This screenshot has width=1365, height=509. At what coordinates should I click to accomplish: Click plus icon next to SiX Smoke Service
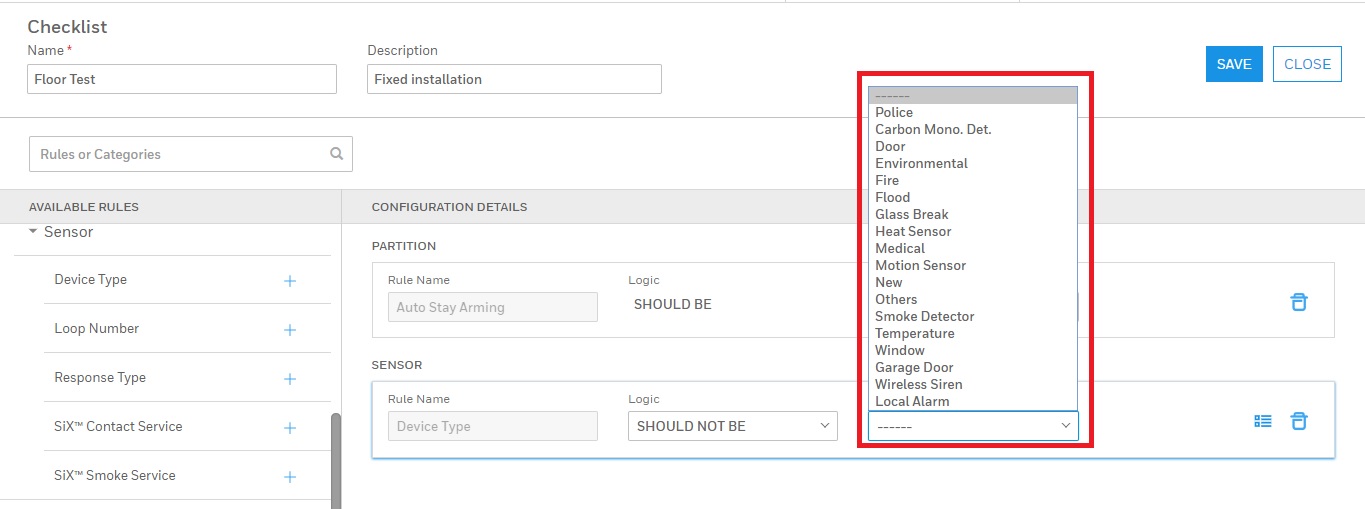coord(290,477)
